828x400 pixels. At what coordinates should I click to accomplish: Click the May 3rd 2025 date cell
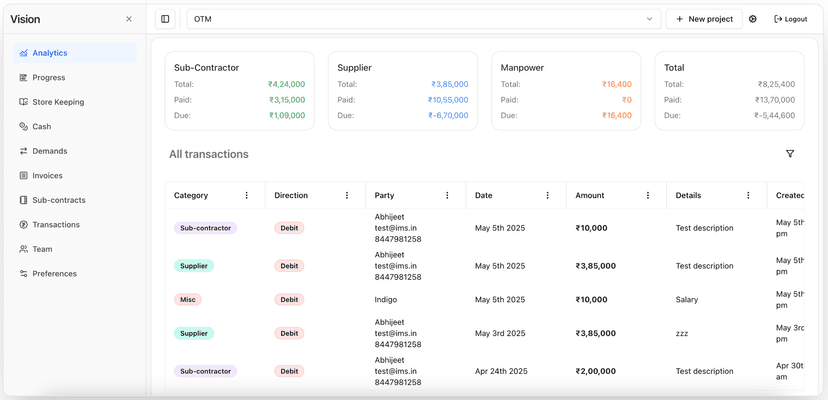point(500,333)
